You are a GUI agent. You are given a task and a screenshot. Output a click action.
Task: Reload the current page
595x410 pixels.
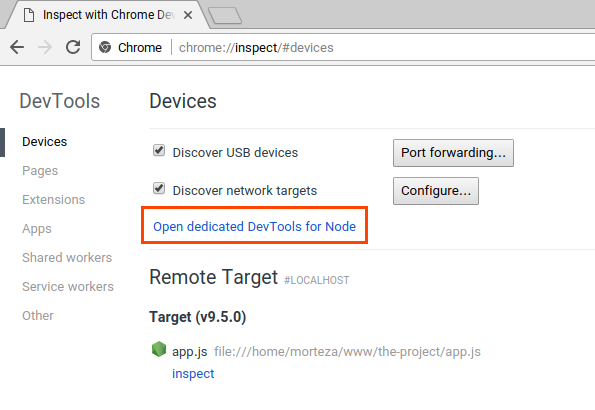point(73,47)
